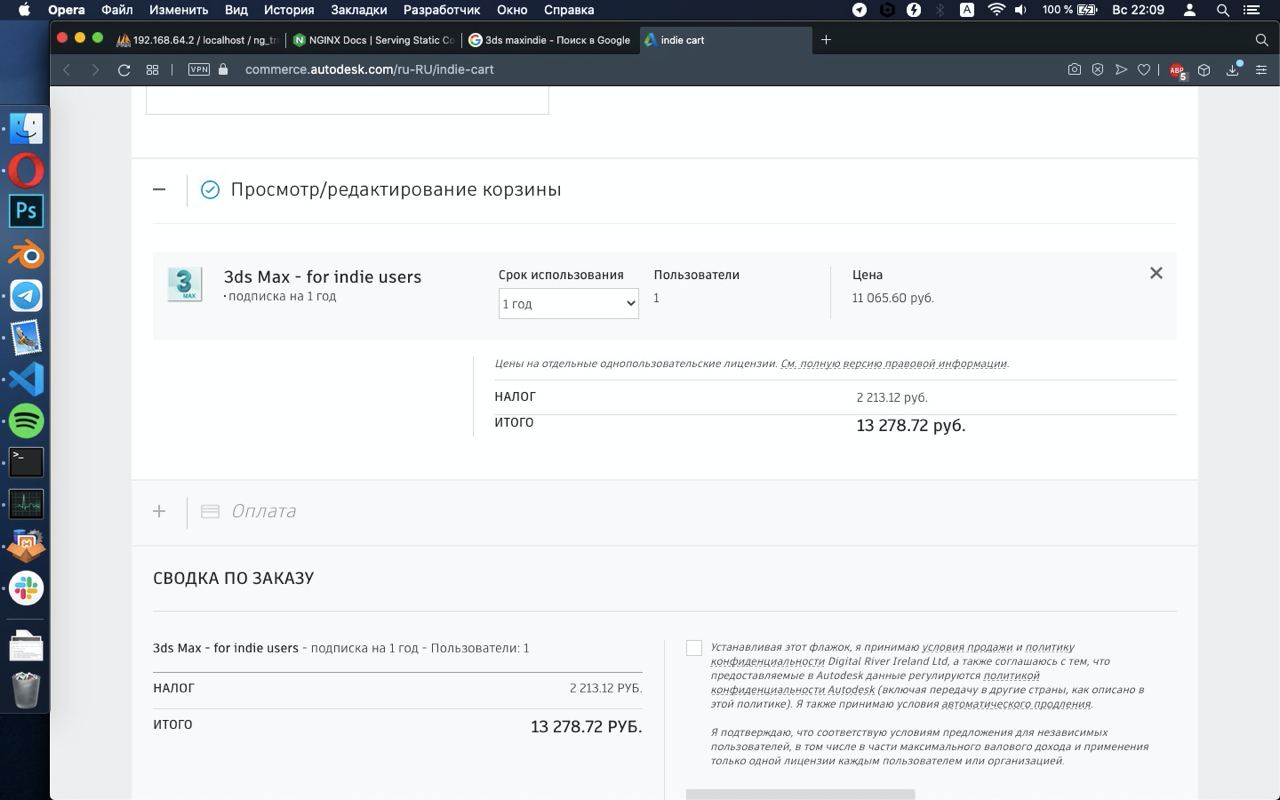
Task: Open Telegram from the dock
Action: tap(26, 296)
